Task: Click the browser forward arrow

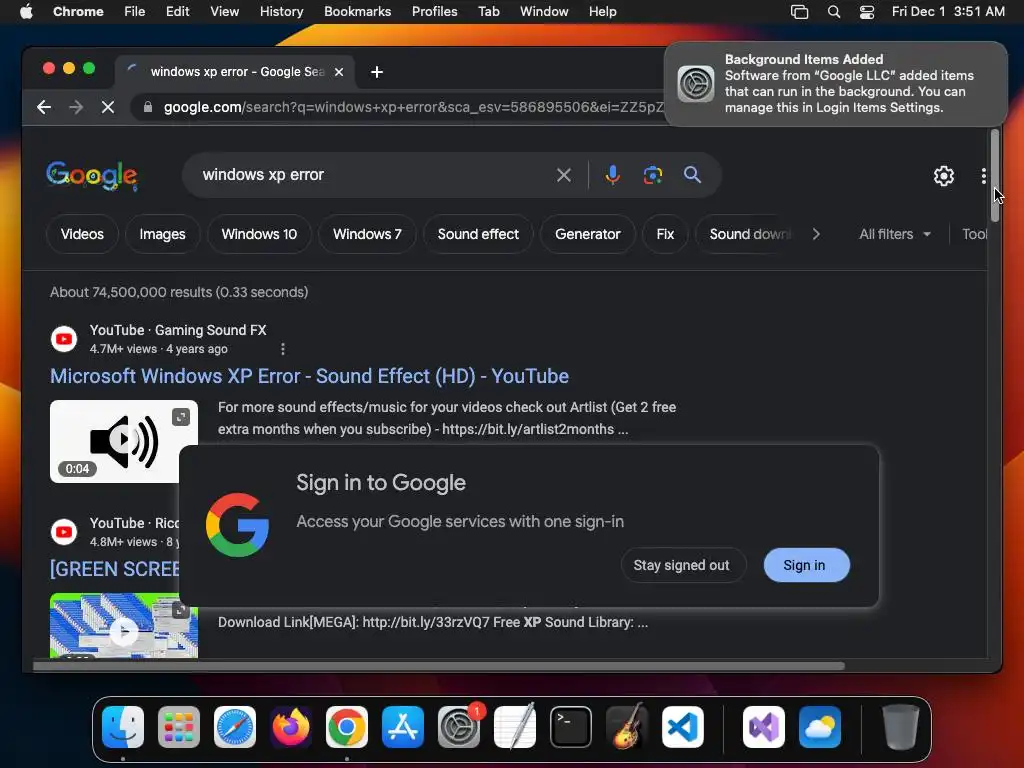Action: point(76,107)
